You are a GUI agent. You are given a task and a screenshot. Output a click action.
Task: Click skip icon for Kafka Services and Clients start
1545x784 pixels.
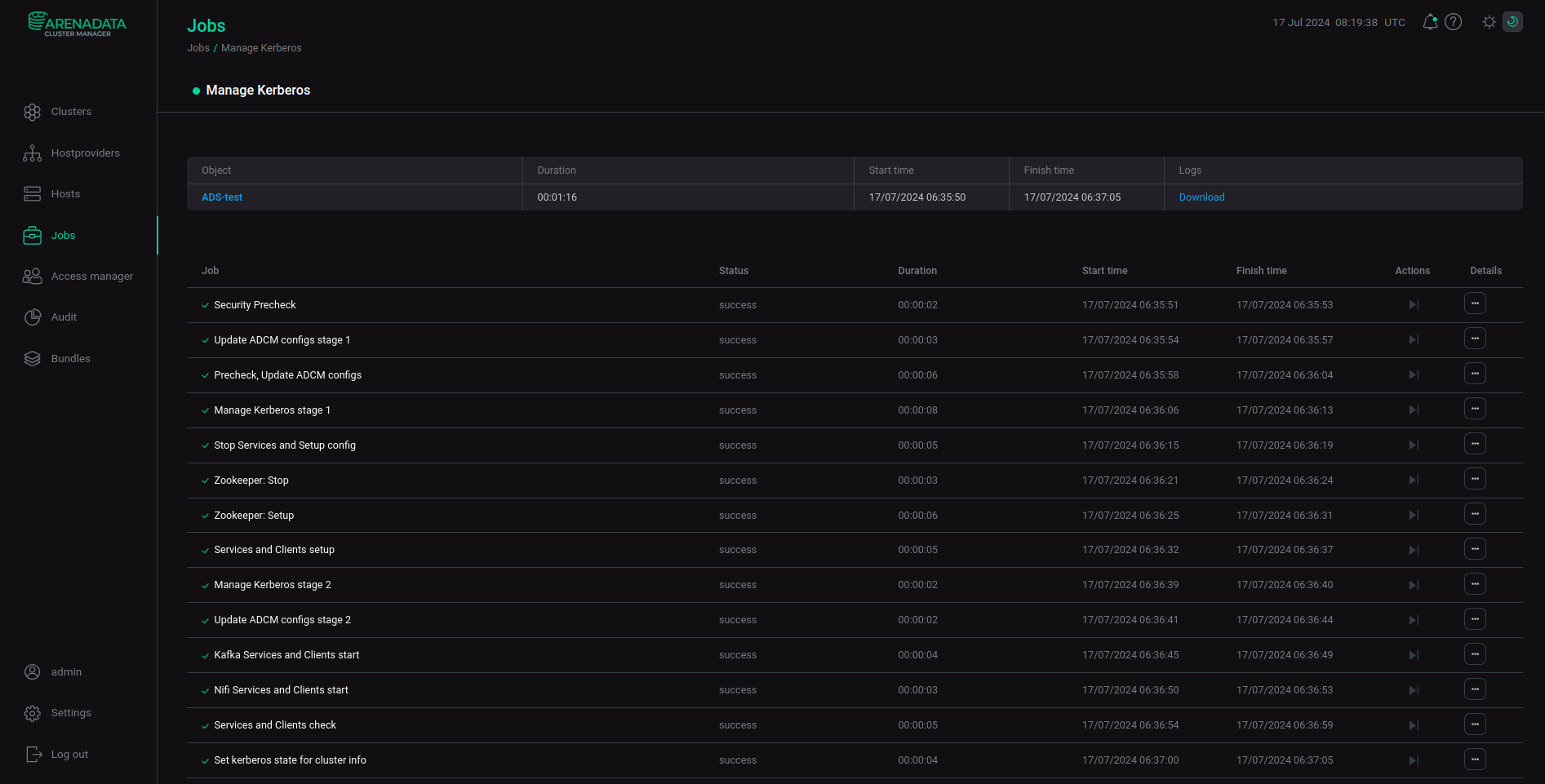pyautogui.click(x=1414, y=656)
